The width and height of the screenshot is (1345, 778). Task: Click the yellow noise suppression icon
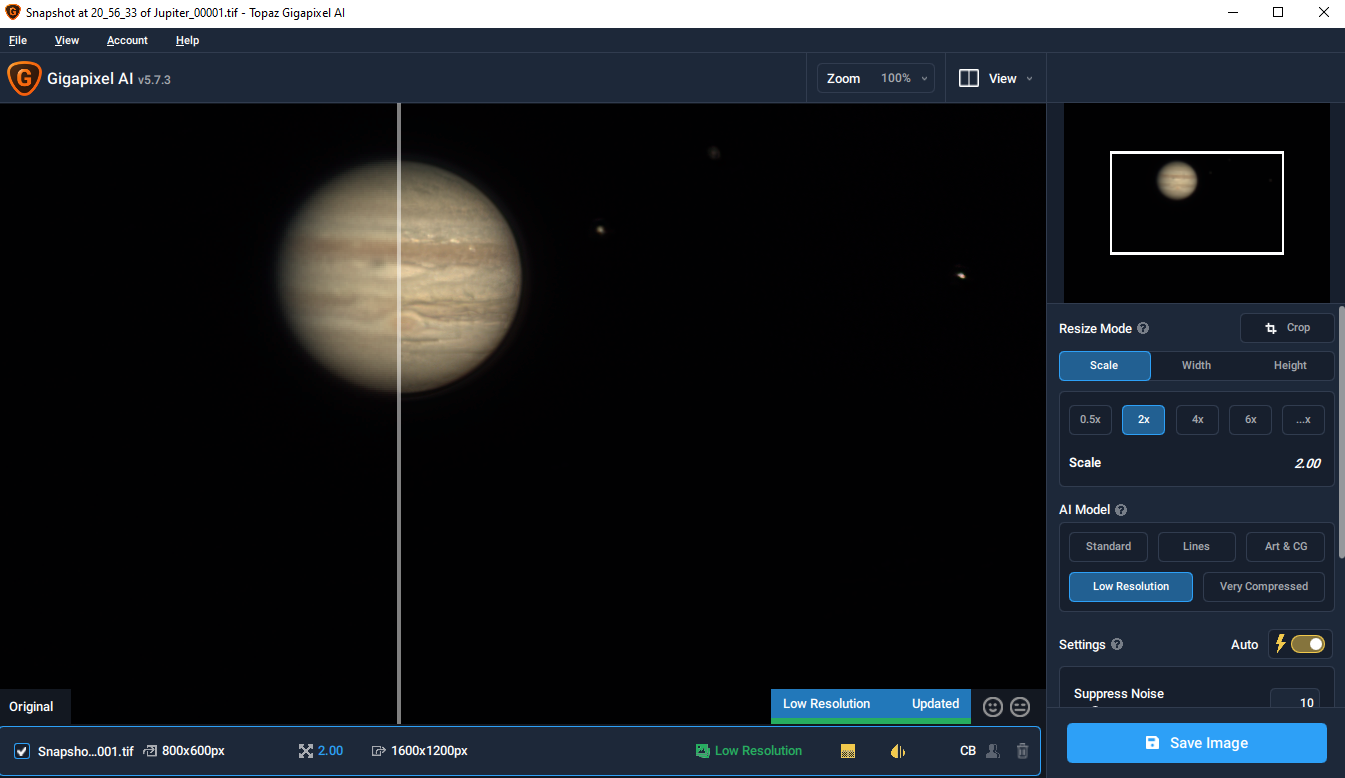point(848,751)
